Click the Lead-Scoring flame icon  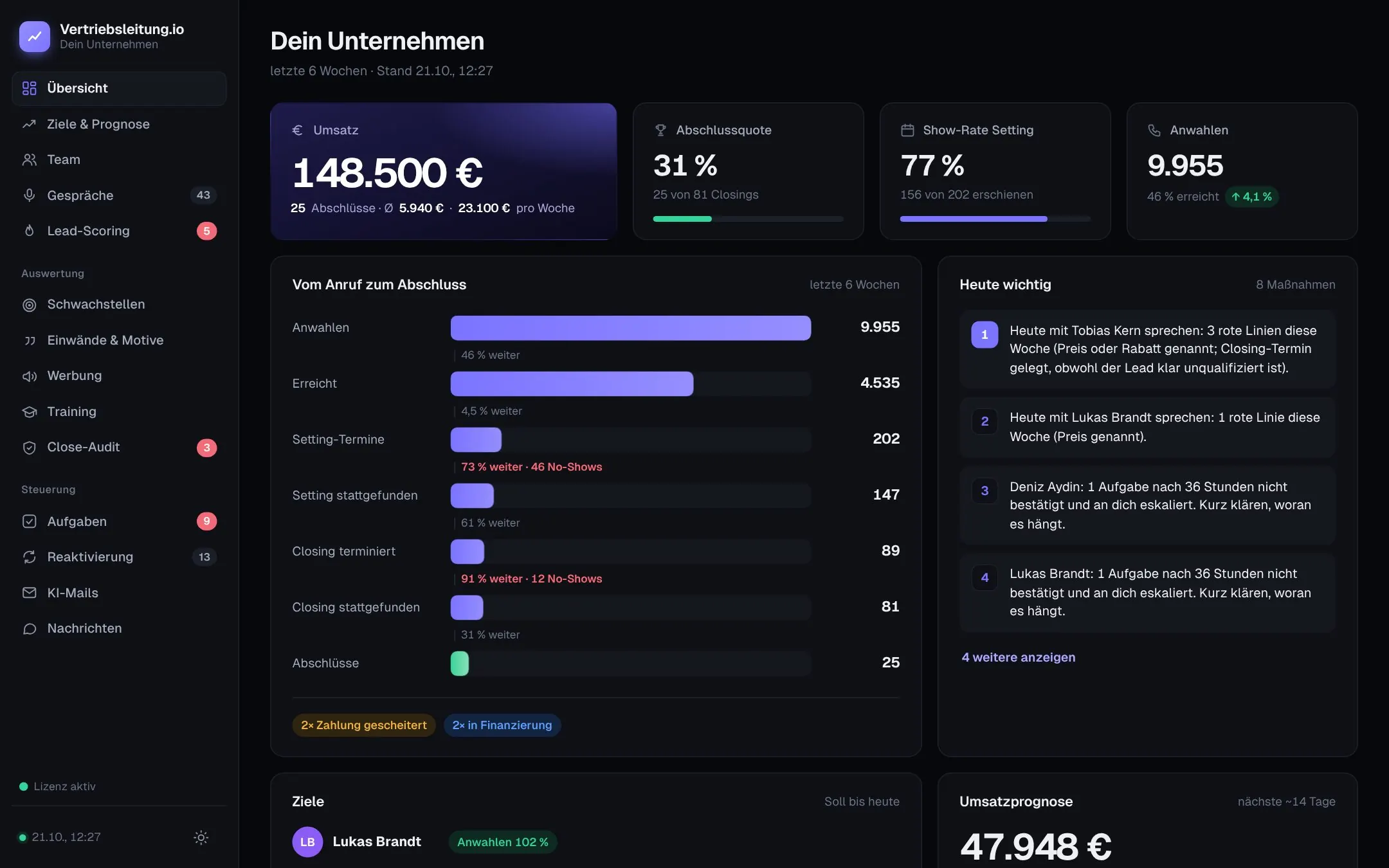[30, 231]
